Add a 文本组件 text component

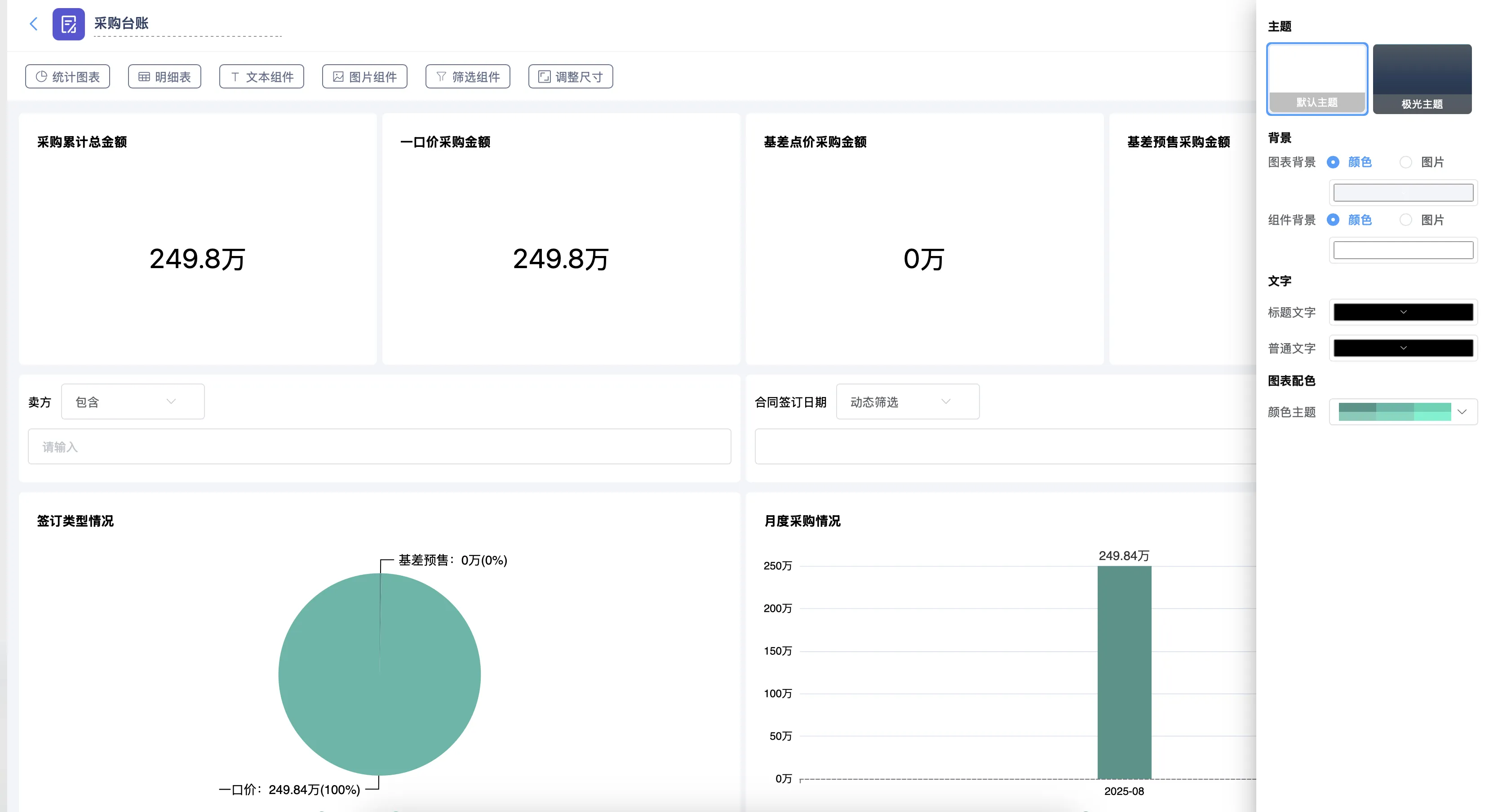[x=262, y=77]
